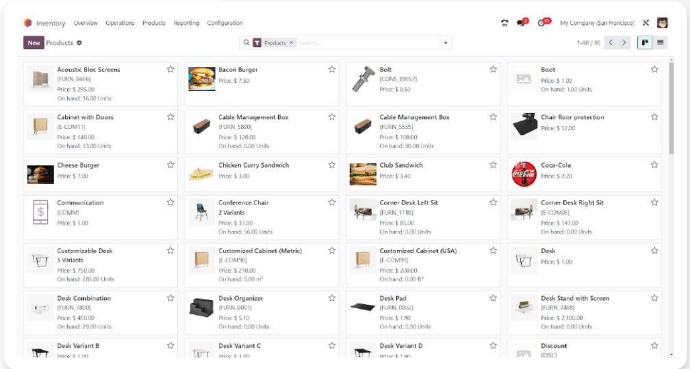Open the company switcher My Company (San Francisco)
The height and width of the screenshot is (369, 690).
[x=597, y=23]
